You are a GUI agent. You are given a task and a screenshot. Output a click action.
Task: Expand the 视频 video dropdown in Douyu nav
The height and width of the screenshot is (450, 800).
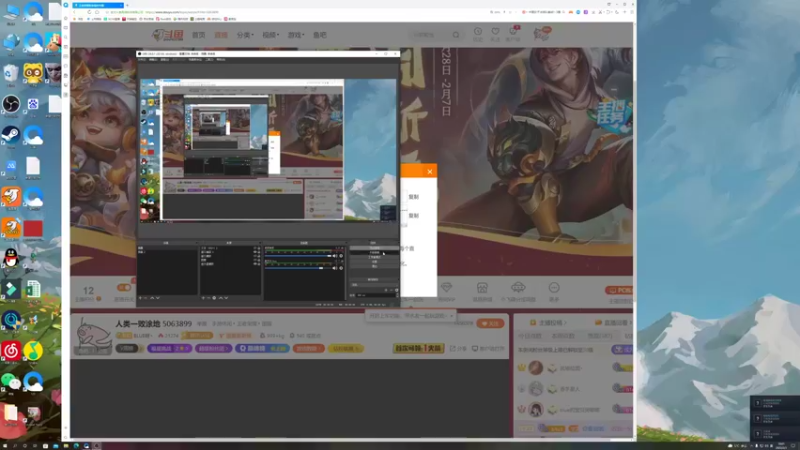tap(270, 35)
